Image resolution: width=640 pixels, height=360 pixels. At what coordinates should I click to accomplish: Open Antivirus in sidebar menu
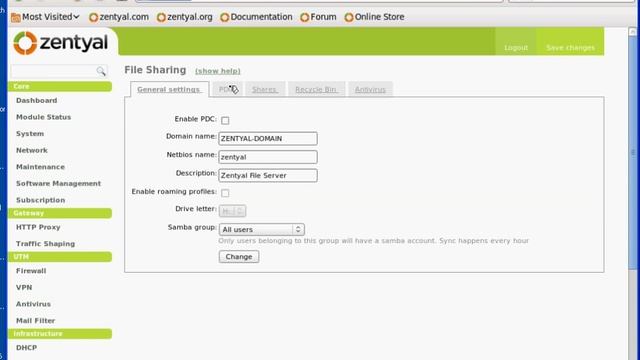33,304
